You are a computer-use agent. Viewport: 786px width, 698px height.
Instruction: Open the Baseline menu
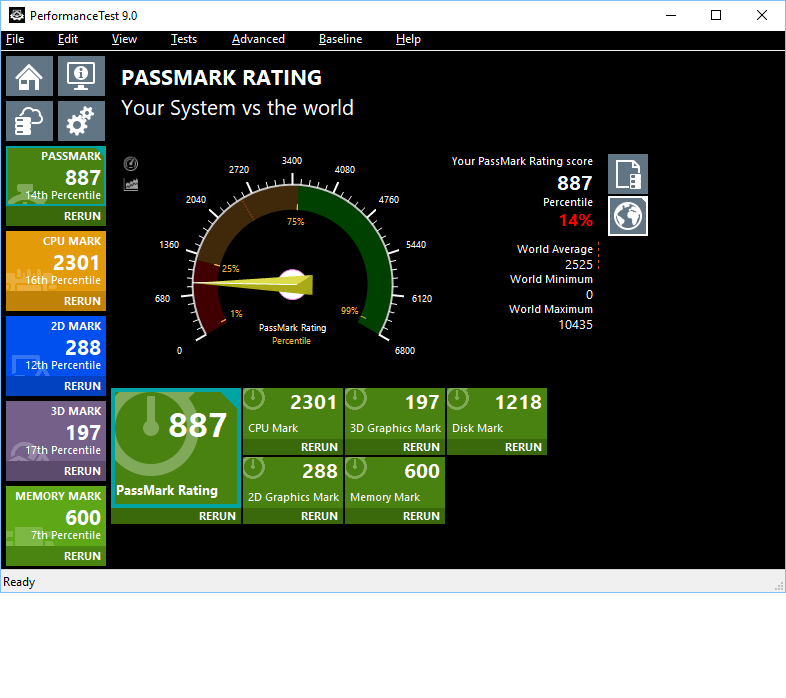[x=340, y=39]
